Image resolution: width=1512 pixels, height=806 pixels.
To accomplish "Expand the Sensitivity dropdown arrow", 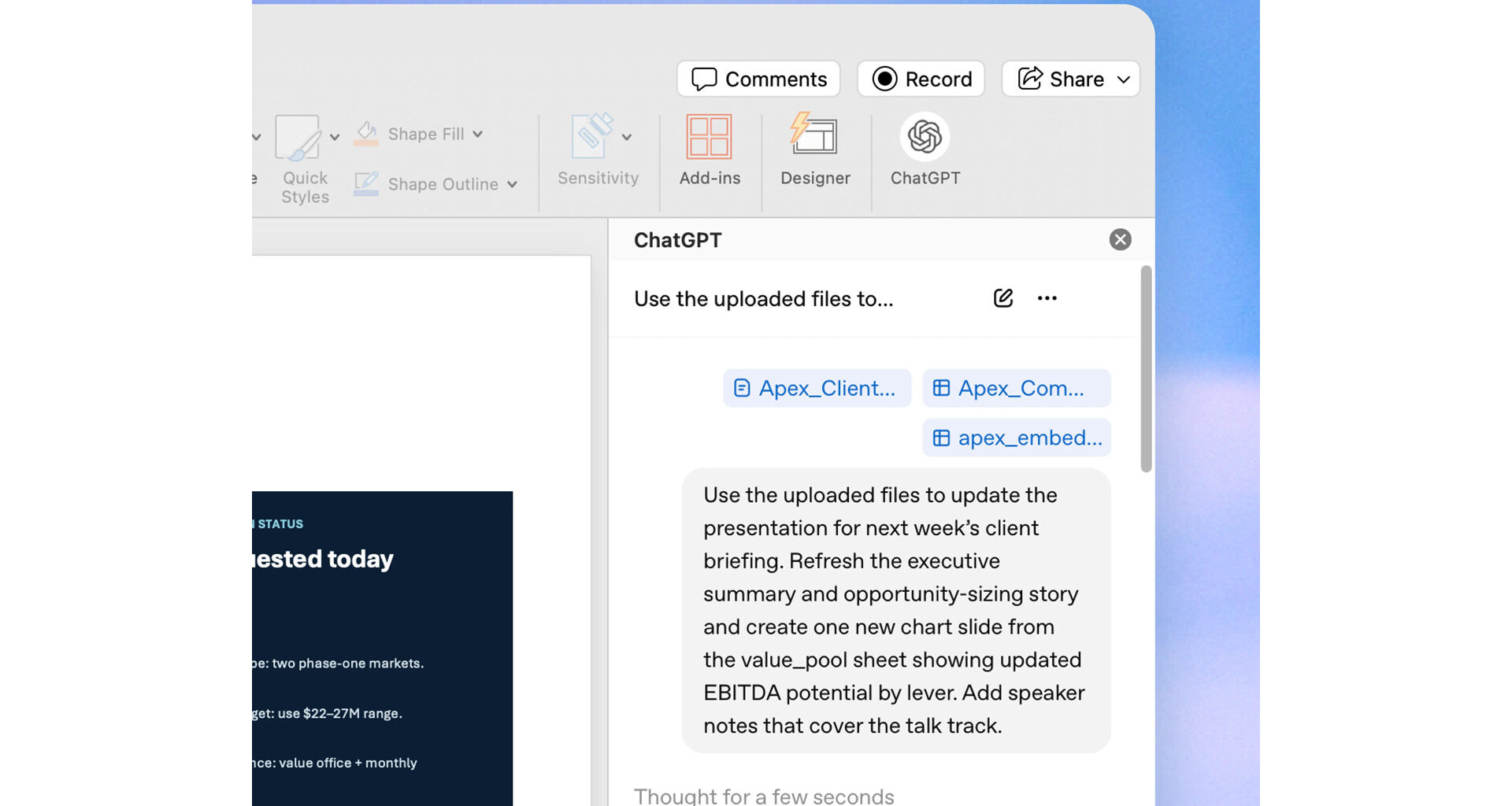I will pyautogui.click(x=627, y=137).
